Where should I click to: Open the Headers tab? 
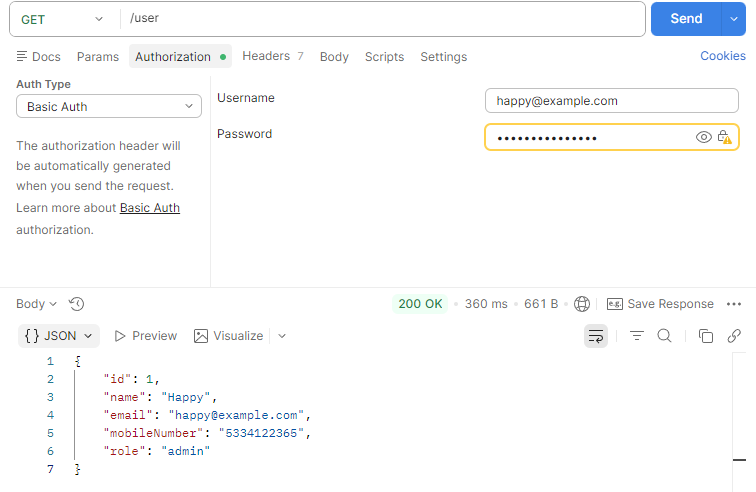point(272,56)
